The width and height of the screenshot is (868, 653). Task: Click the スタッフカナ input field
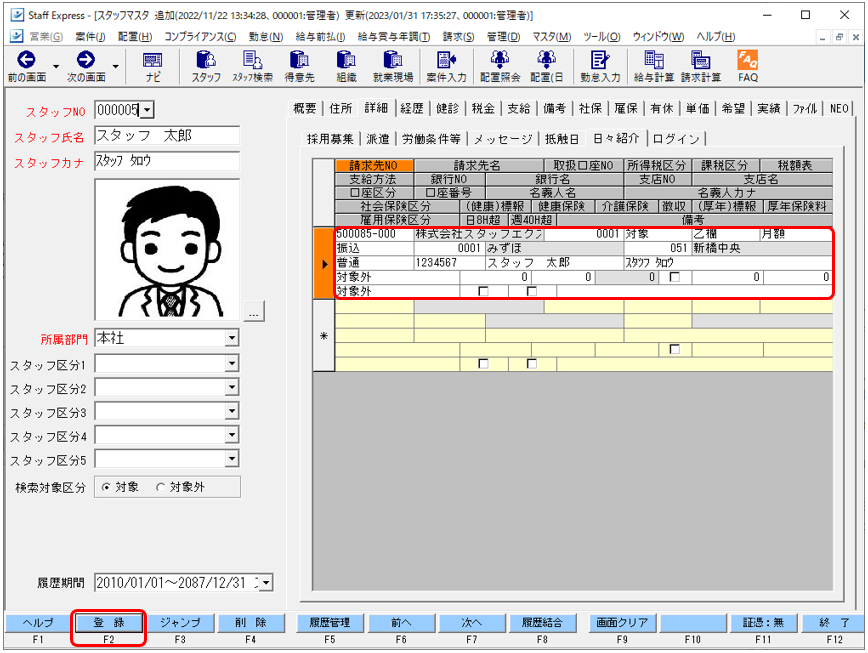167,161
